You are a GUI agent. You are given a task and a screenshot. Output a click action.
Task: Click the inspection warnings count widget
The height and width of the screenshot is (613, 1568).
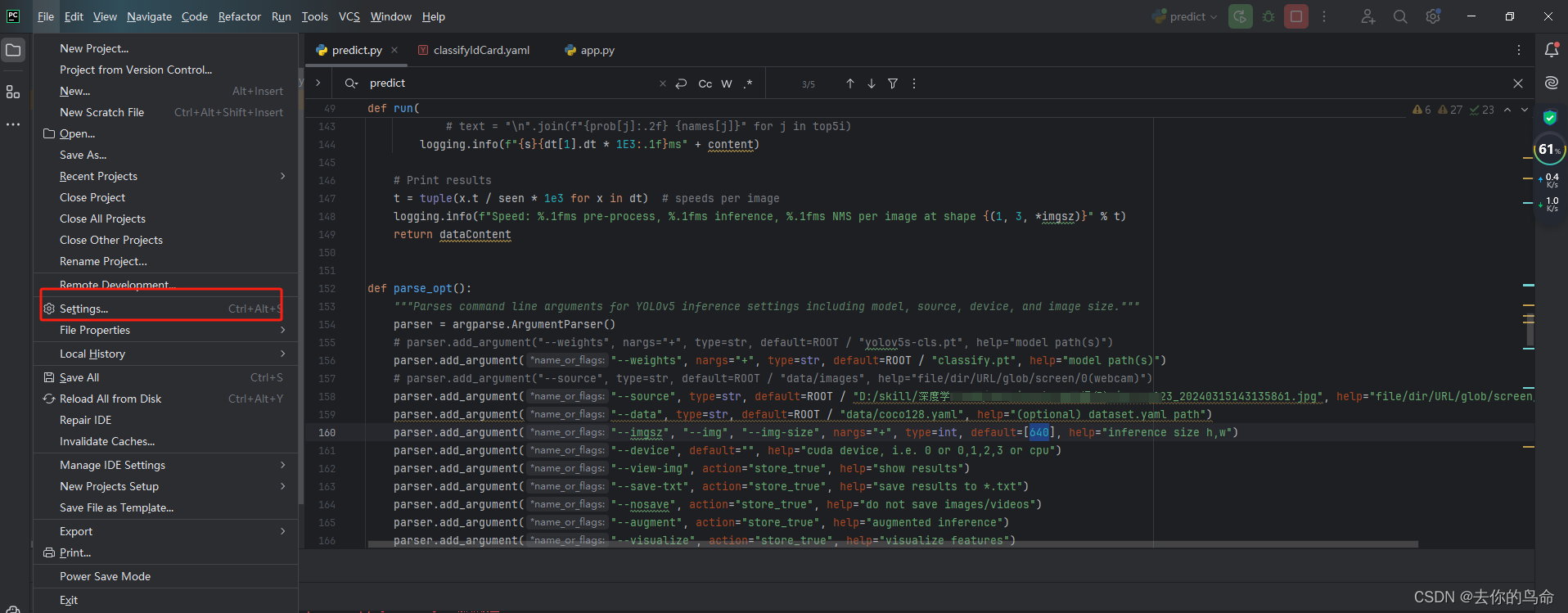[x=1453, y=110]
